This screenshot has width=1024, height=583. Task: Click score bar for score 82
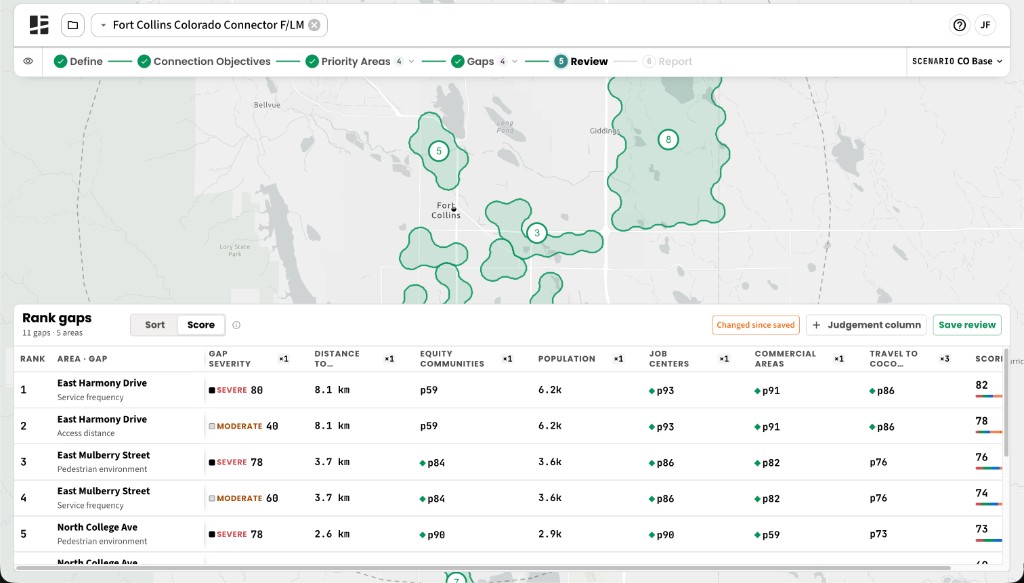[989, 396]
